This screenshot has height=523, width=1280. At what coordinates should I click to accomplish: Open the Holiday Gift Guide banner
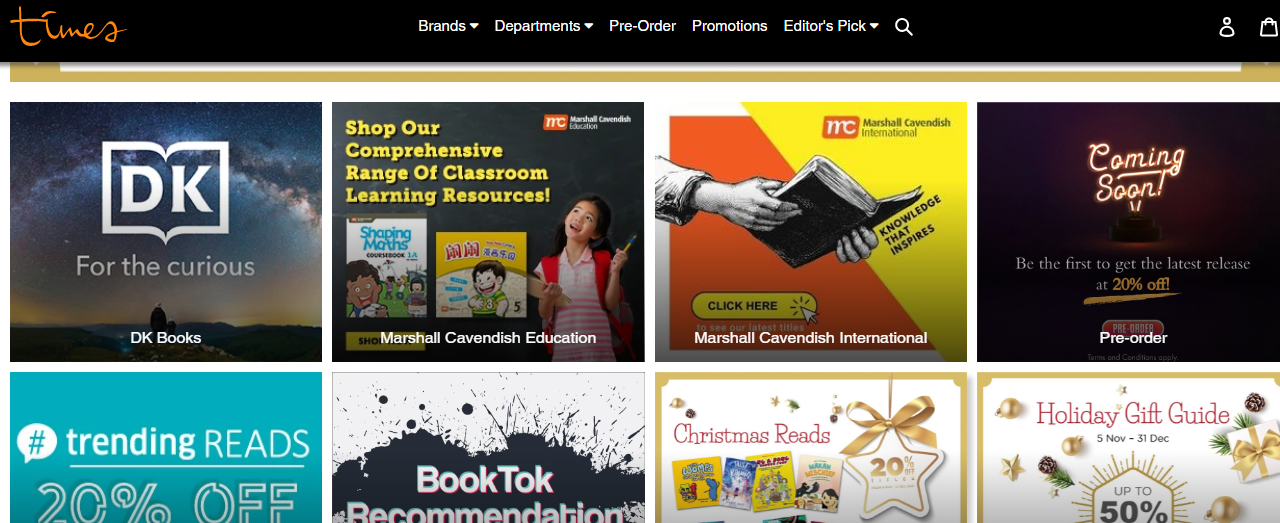[x=1128, y=448]
